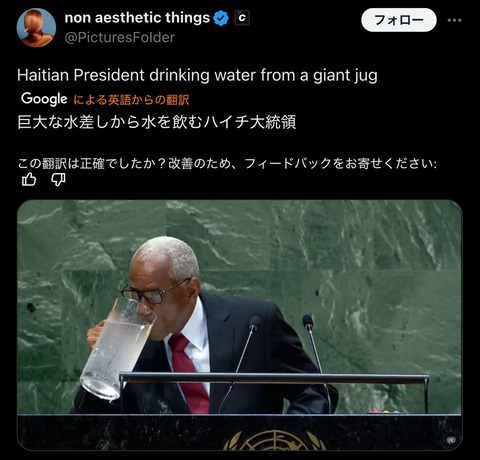480x460 pixels.
Task: Click the non aesthetic things display name
Action: coord(137,18)
